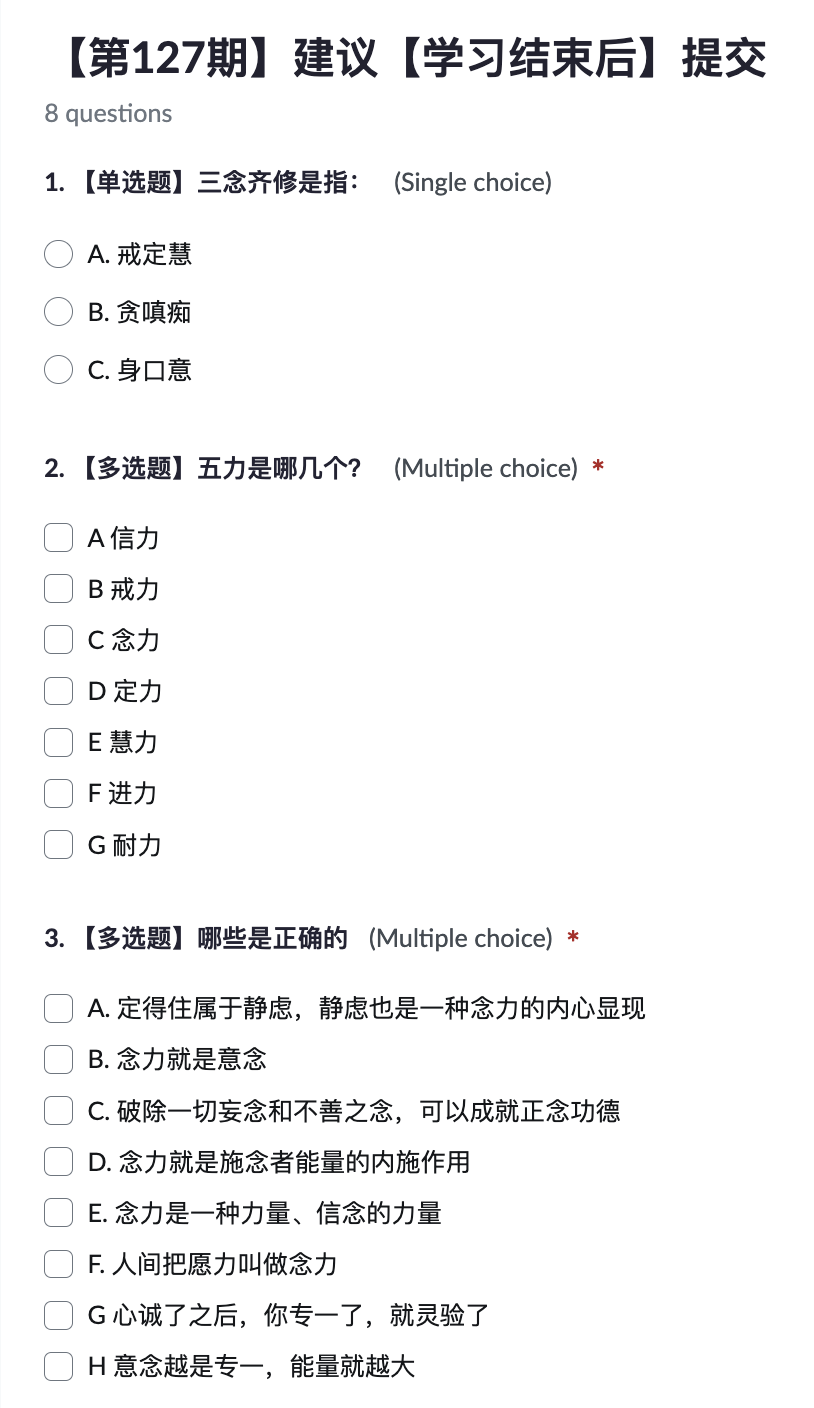Viewport: 814px width, 1408px height.
Task: Tick option B. 念力就是意念
Action: 59,1059
